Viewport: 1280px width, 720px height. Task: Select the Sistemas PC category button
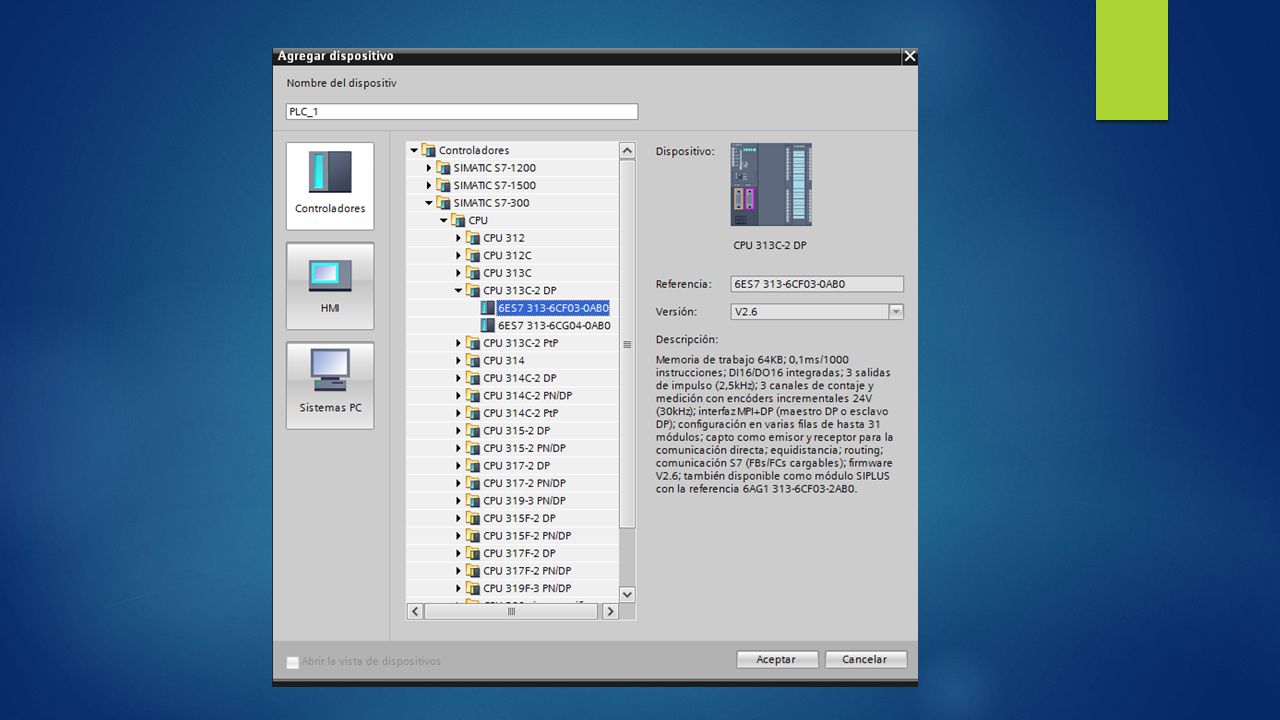(x=330, y=386)
